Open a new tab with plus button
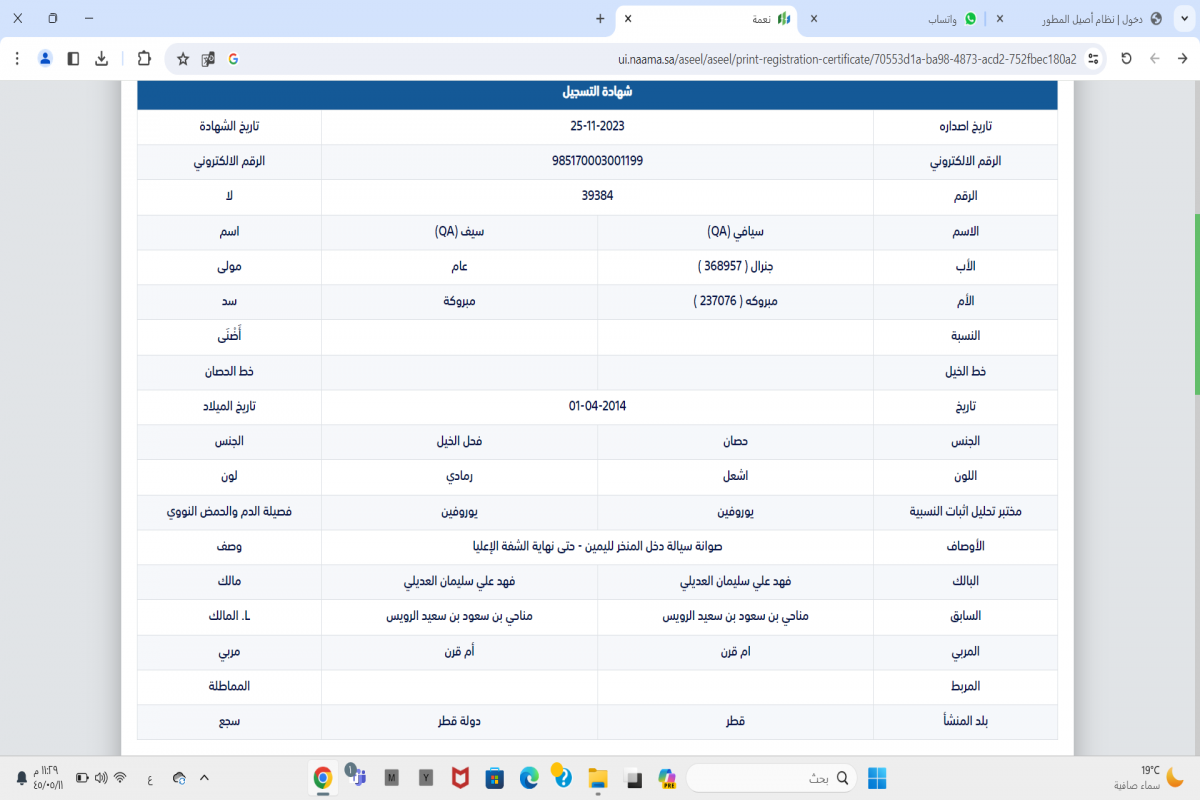This screenshot has width=1200, height=800. pyautogui.click(x=600, y=19)
